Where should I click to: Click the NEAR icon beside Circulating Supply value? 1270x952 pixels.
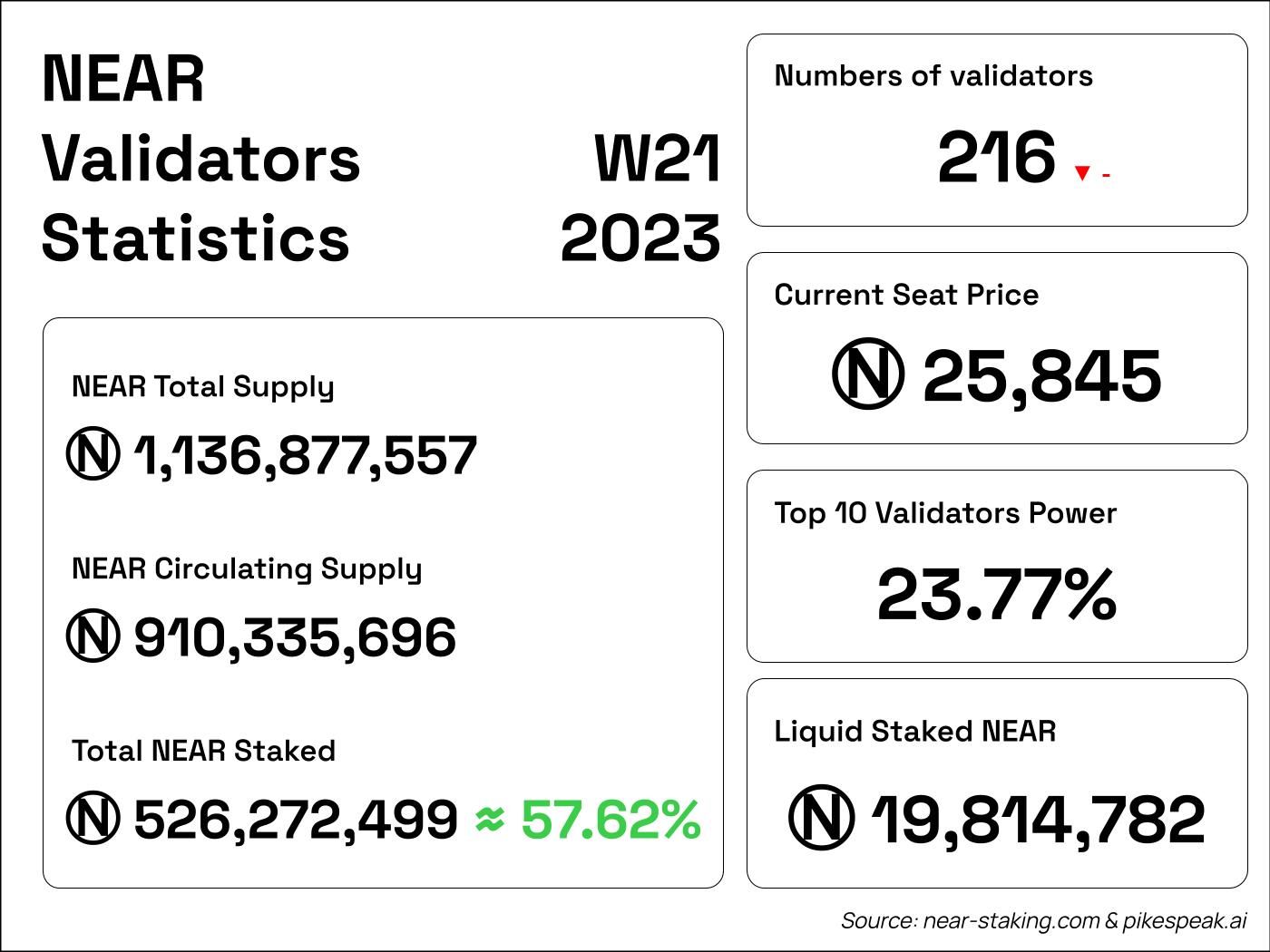[x=93, y=636]
